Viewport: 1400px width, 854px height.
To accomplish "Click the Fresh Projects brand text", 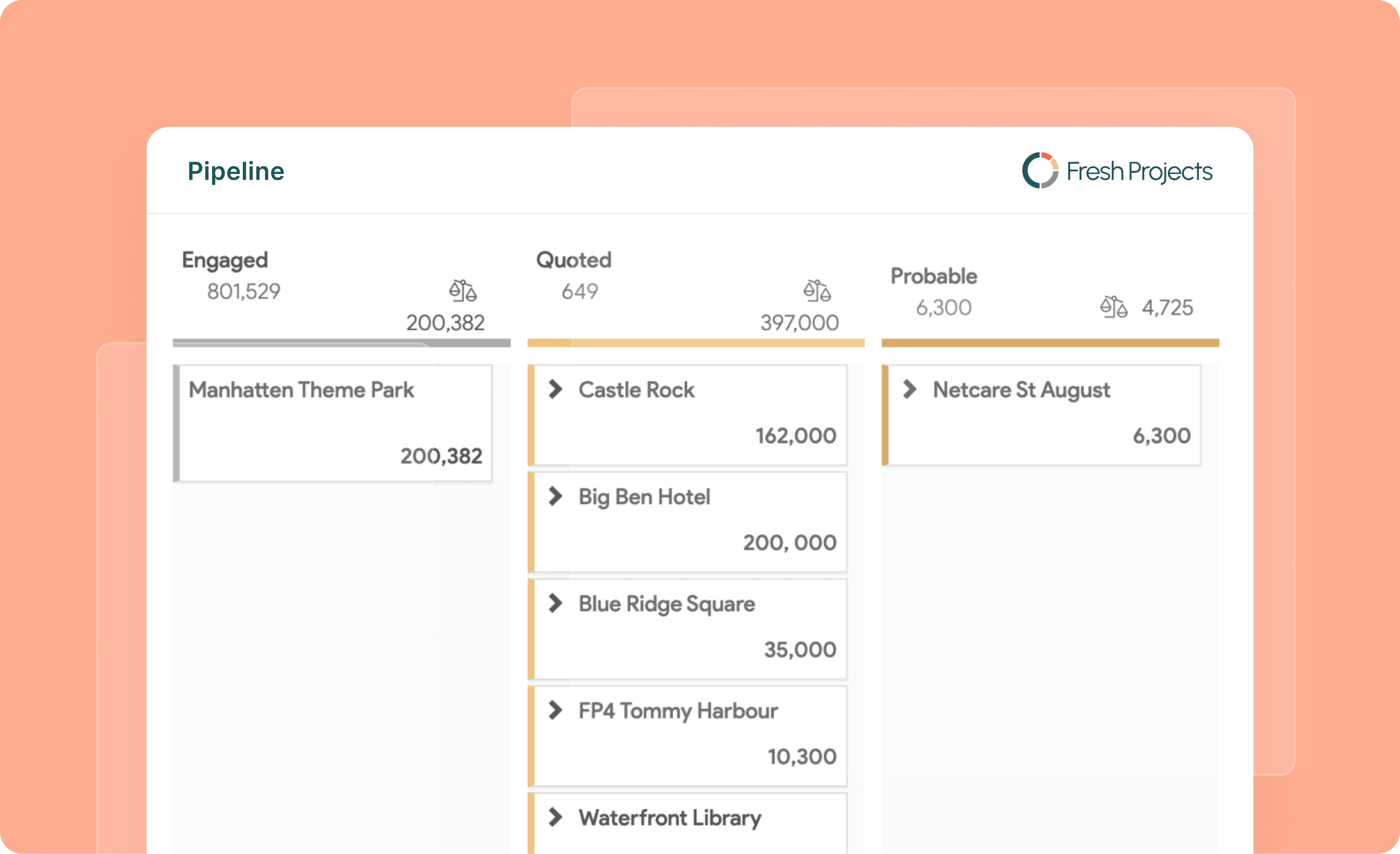I will click(1139, 171).
